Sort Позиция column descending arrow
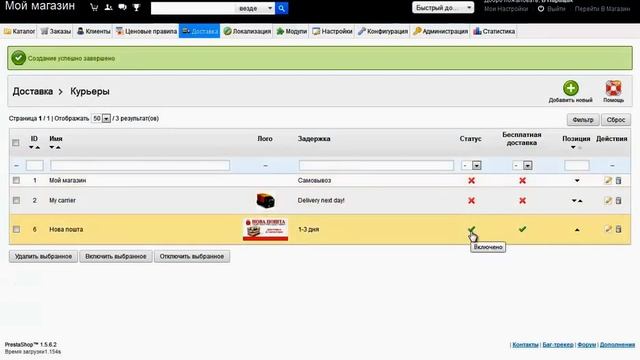The image size is (640, 360). [573, 147]
